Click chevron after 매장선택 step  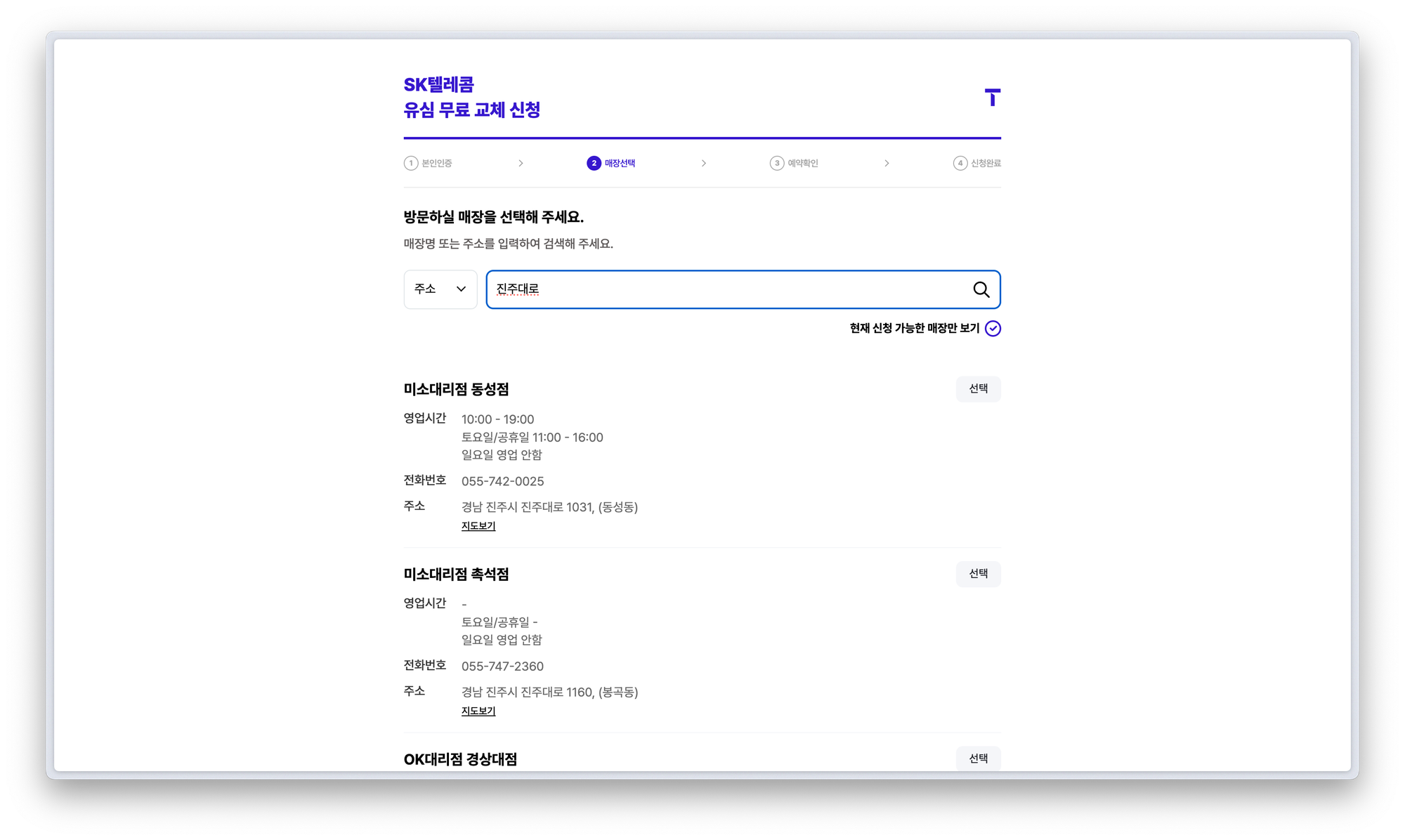click(704, 163)
